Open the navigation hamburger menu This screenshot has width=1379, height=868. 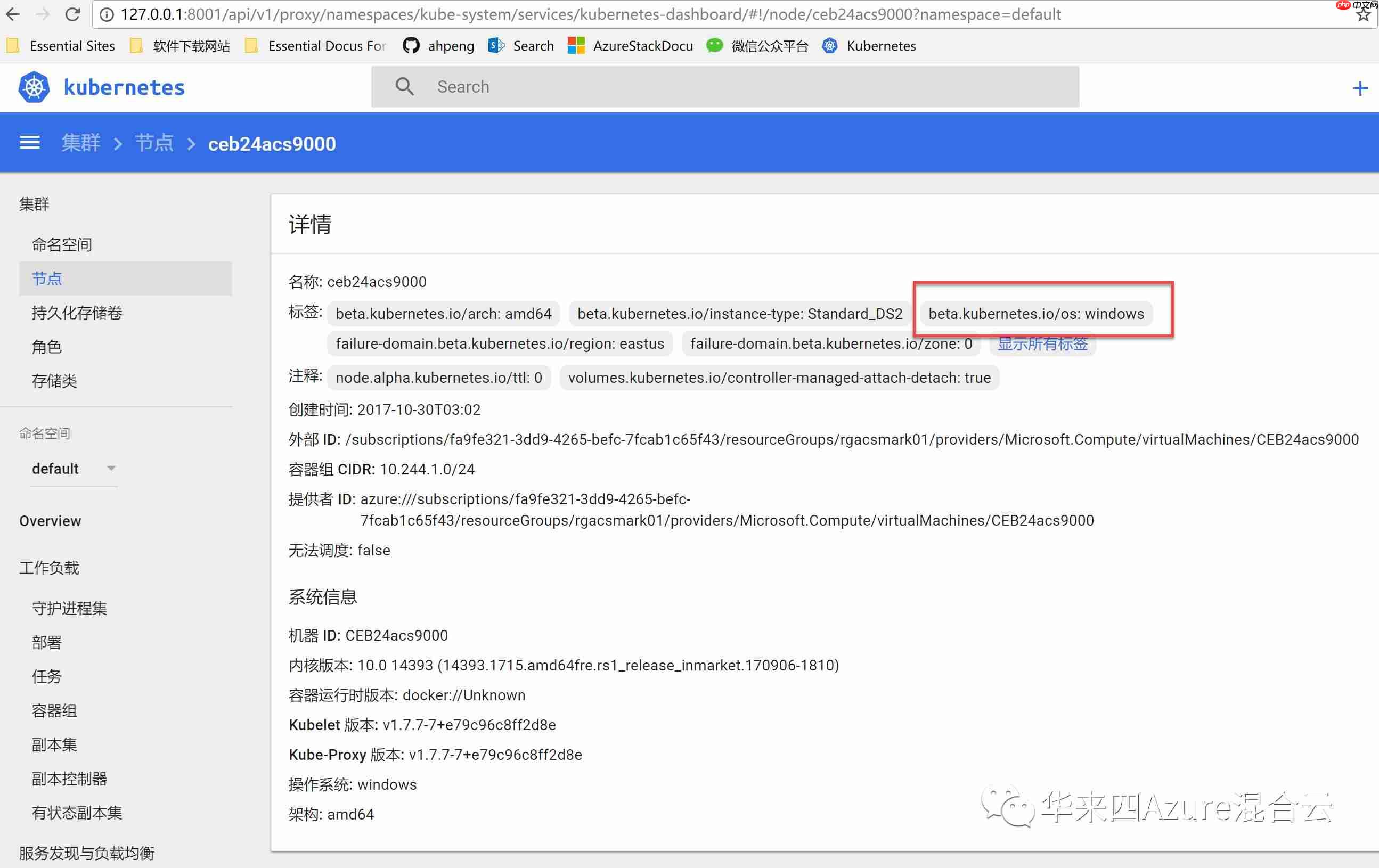(x=29, y=143)
